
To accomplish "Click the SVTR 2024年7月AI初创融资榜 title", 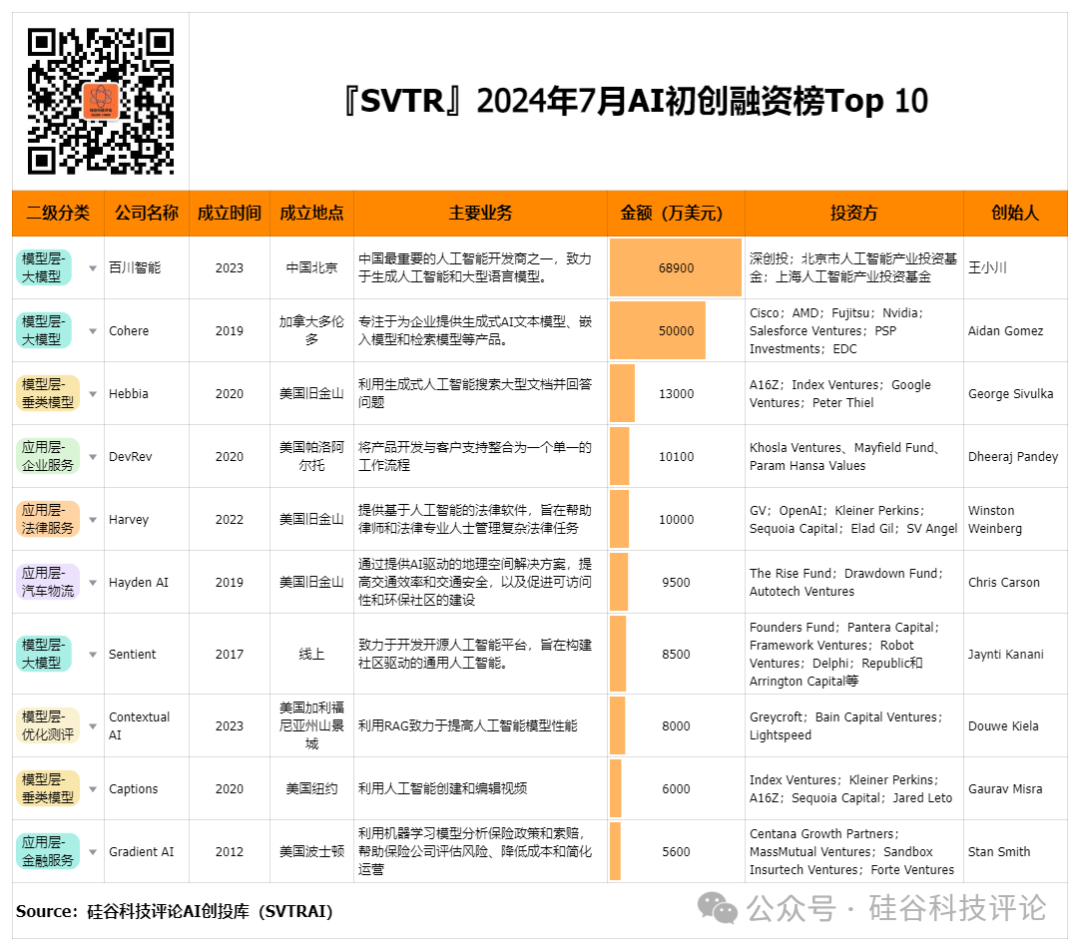I will tap(635, 101).
